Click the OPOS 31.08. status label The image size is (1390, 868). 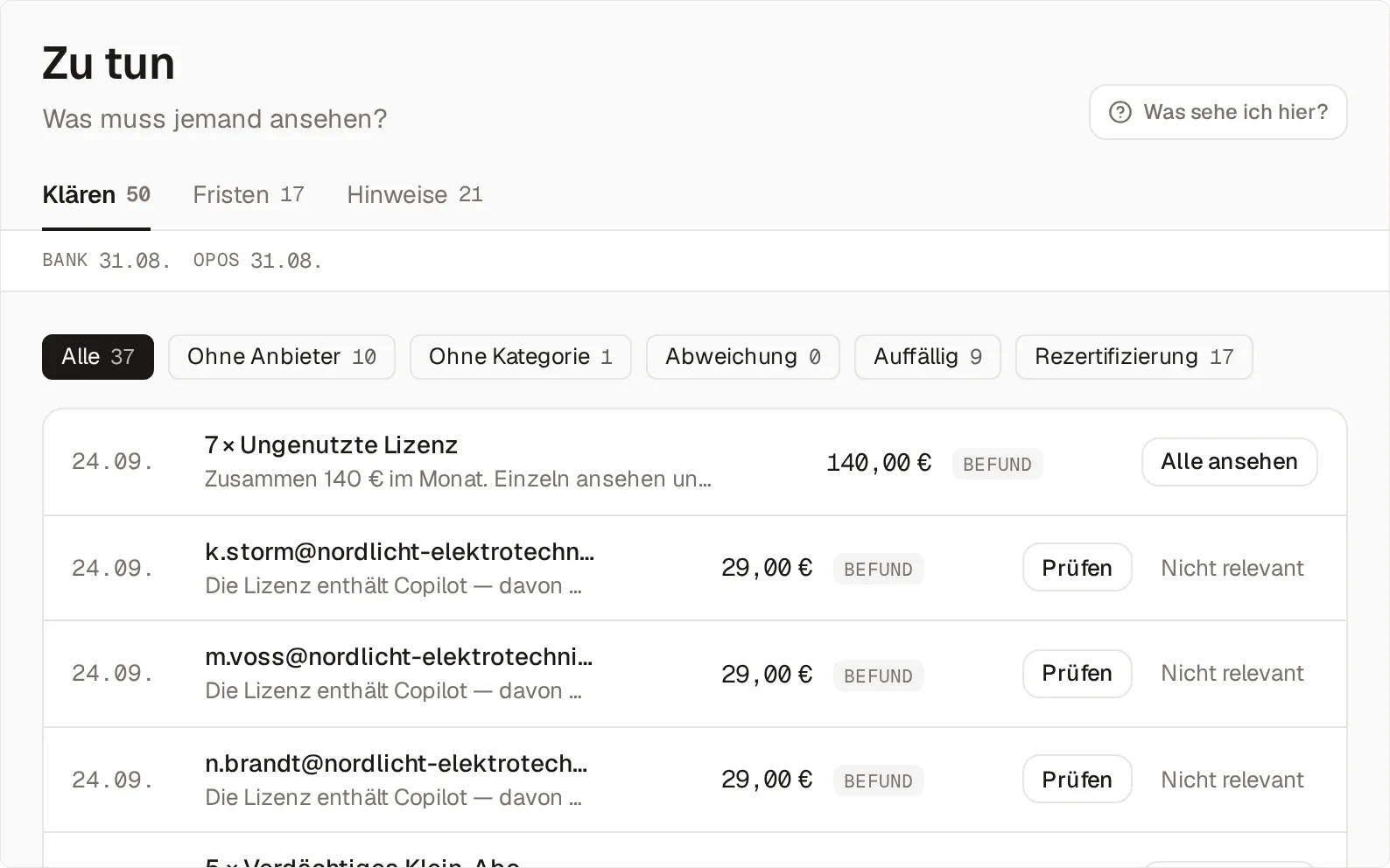click(x=257, y=261)
